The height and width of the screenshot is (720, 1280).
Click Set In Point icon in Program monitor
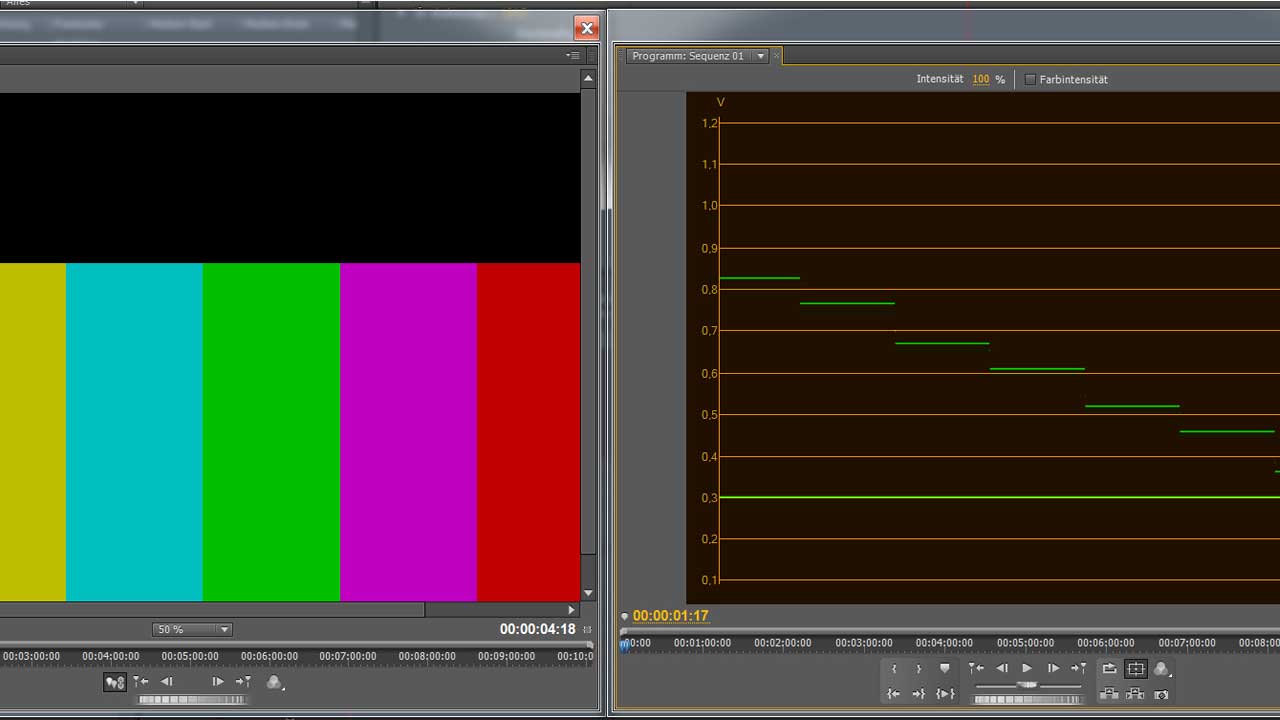pyautogui.click(x=894, y=669)
